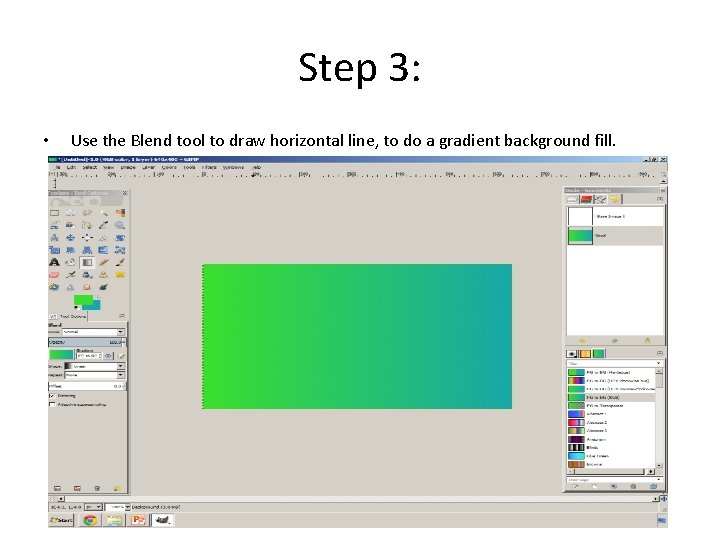Select the Rotate tool
This screenshot has height=540, width=720.
click(120, 238)
